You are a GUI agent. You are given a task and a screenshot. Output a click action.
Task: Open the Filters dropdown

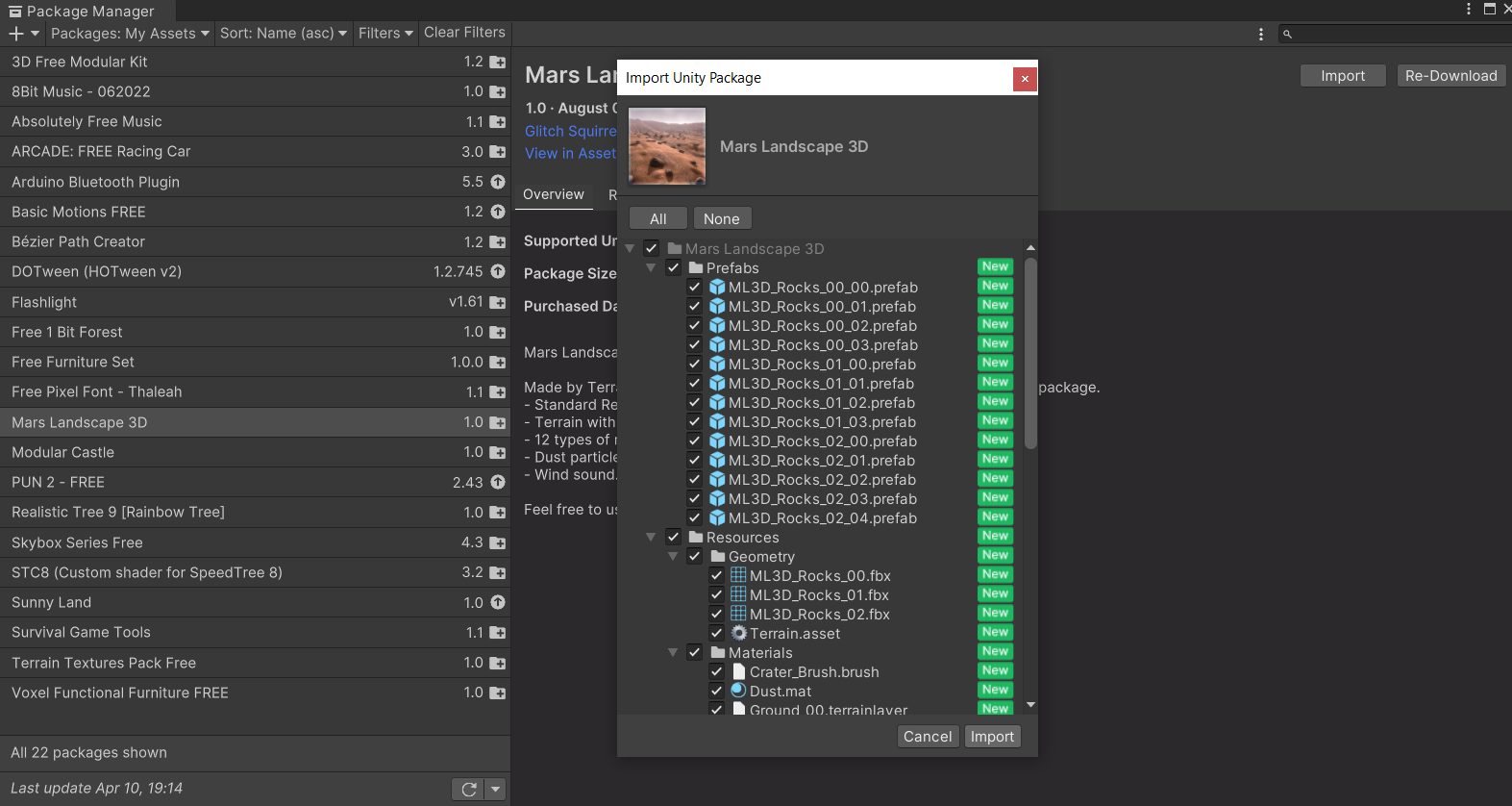click(x=385, y=34)
